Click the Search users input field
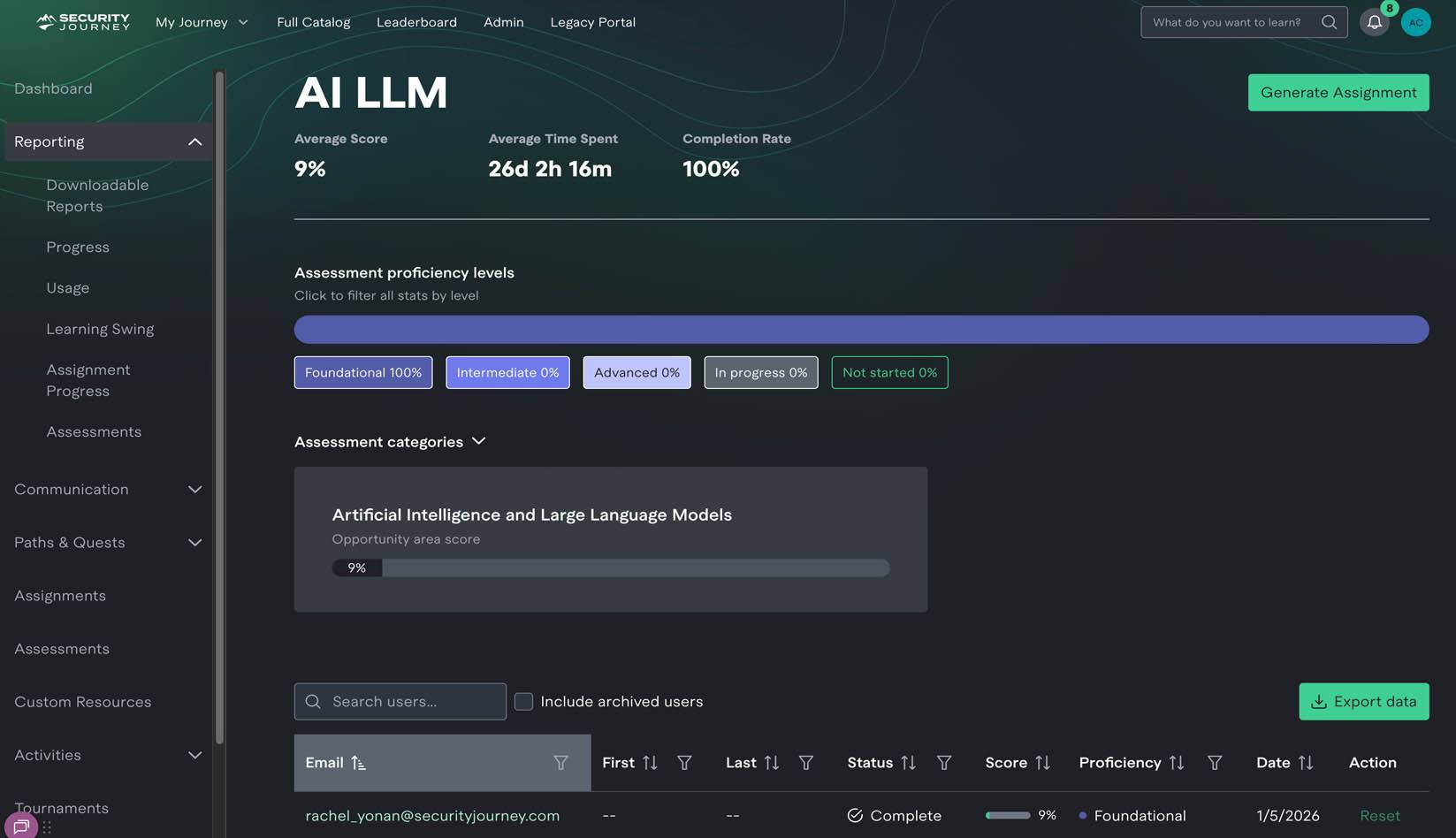The width and height of the screenshot is (1456, 838). pos(400,702)
